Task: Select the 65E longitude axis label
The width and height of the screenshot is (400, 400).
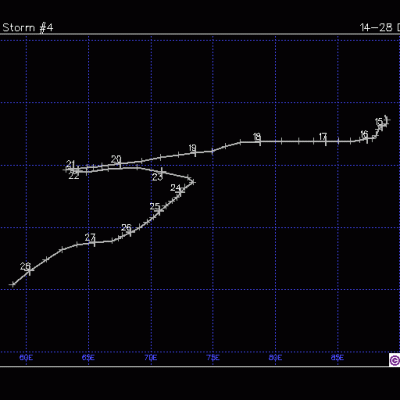Action: [x=88, y=358]
